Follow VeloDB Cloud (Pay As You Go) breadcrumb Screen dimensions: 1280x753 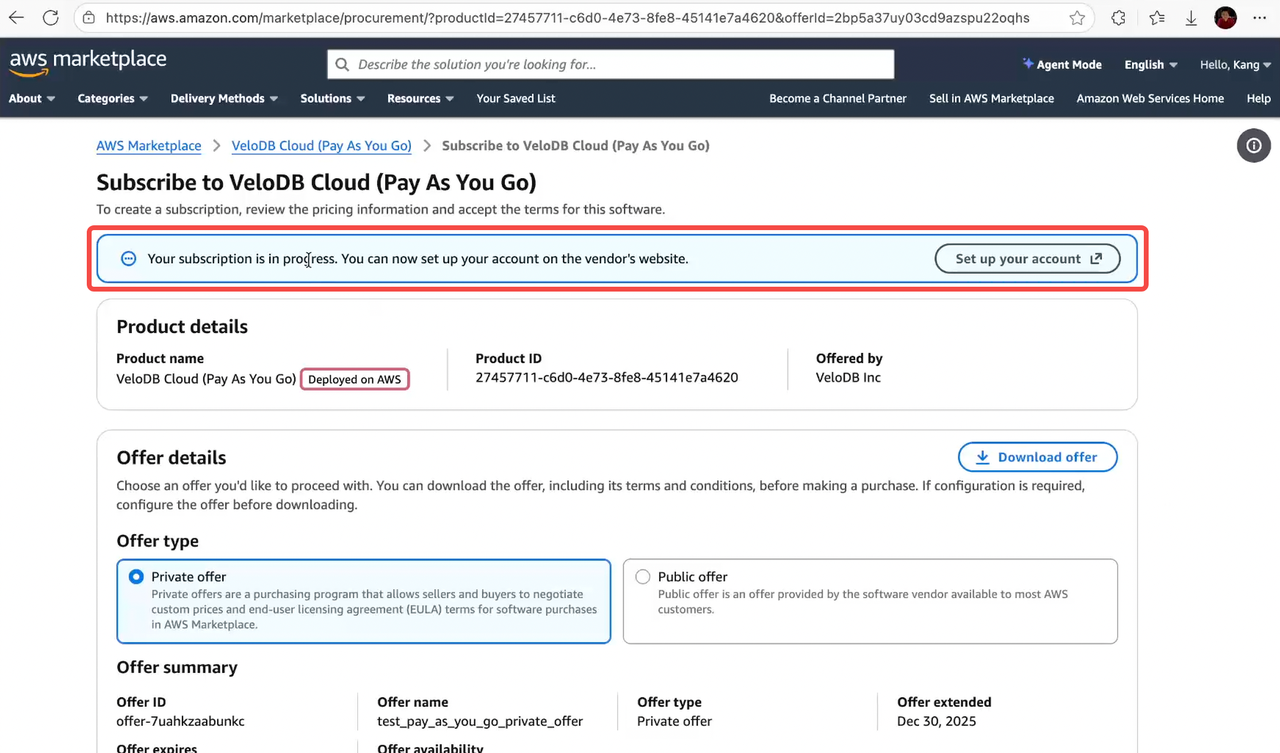pos(322,146)
